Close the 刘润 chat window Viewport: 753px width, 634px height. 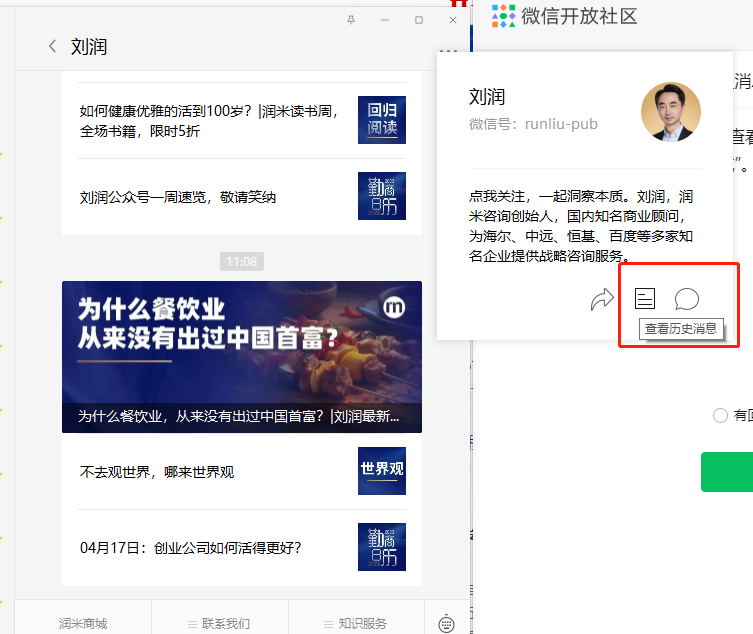(x=453, y=20)
